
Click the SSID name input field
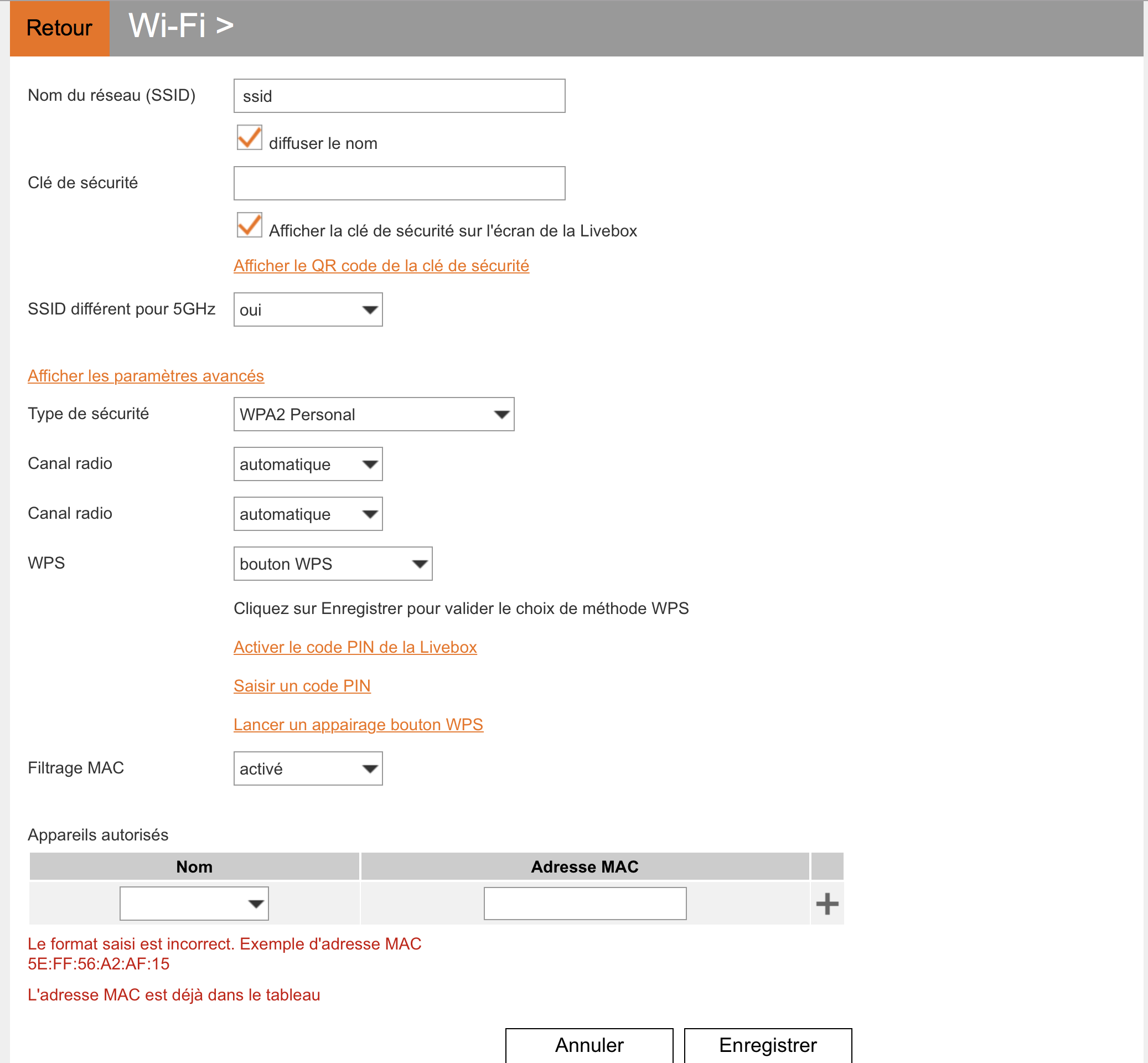tap(399, 95)
